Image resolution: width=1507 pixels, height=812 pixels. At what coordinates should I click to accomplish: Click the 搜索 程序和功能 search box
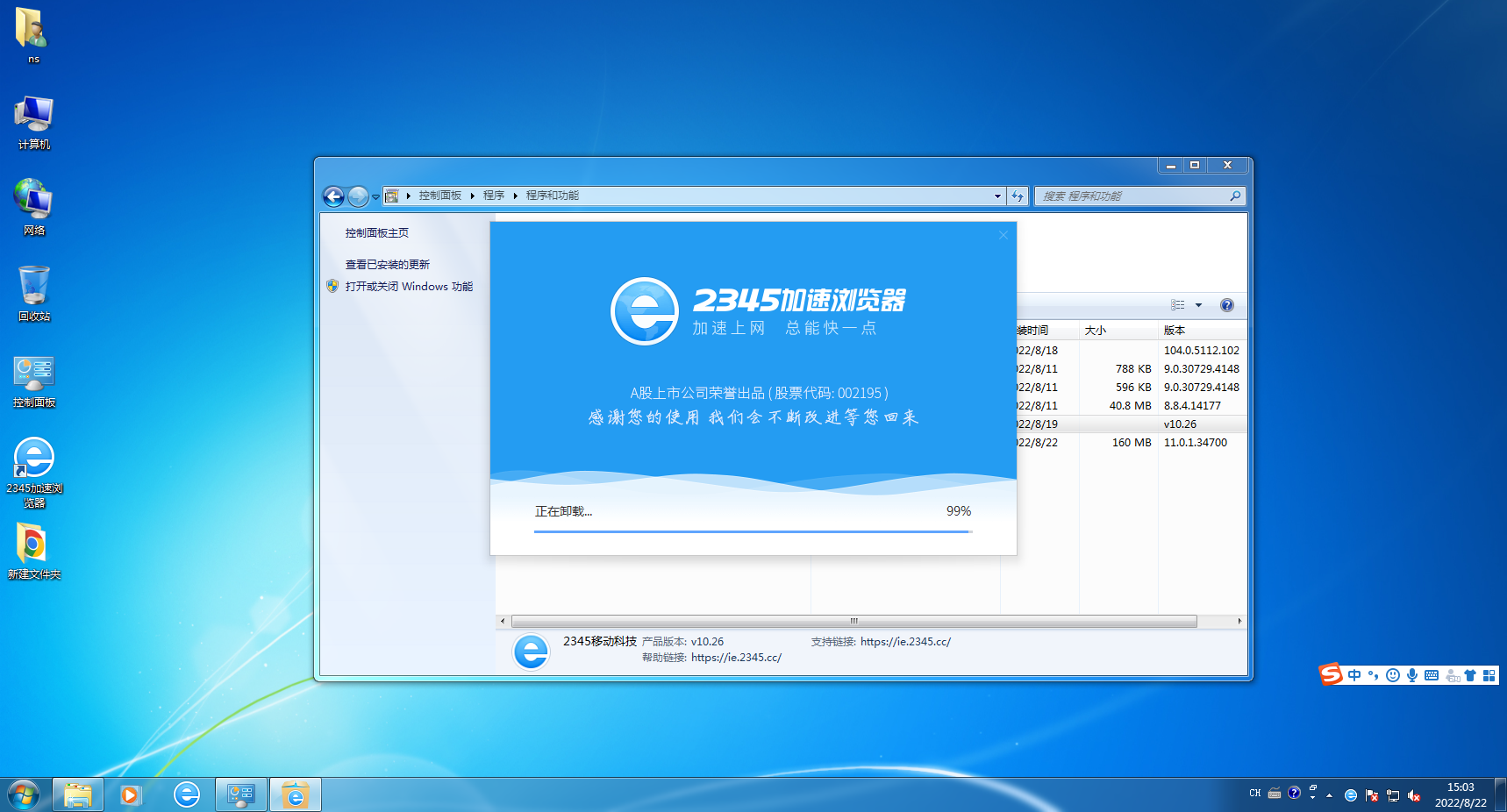click(x=1140, y=196)
